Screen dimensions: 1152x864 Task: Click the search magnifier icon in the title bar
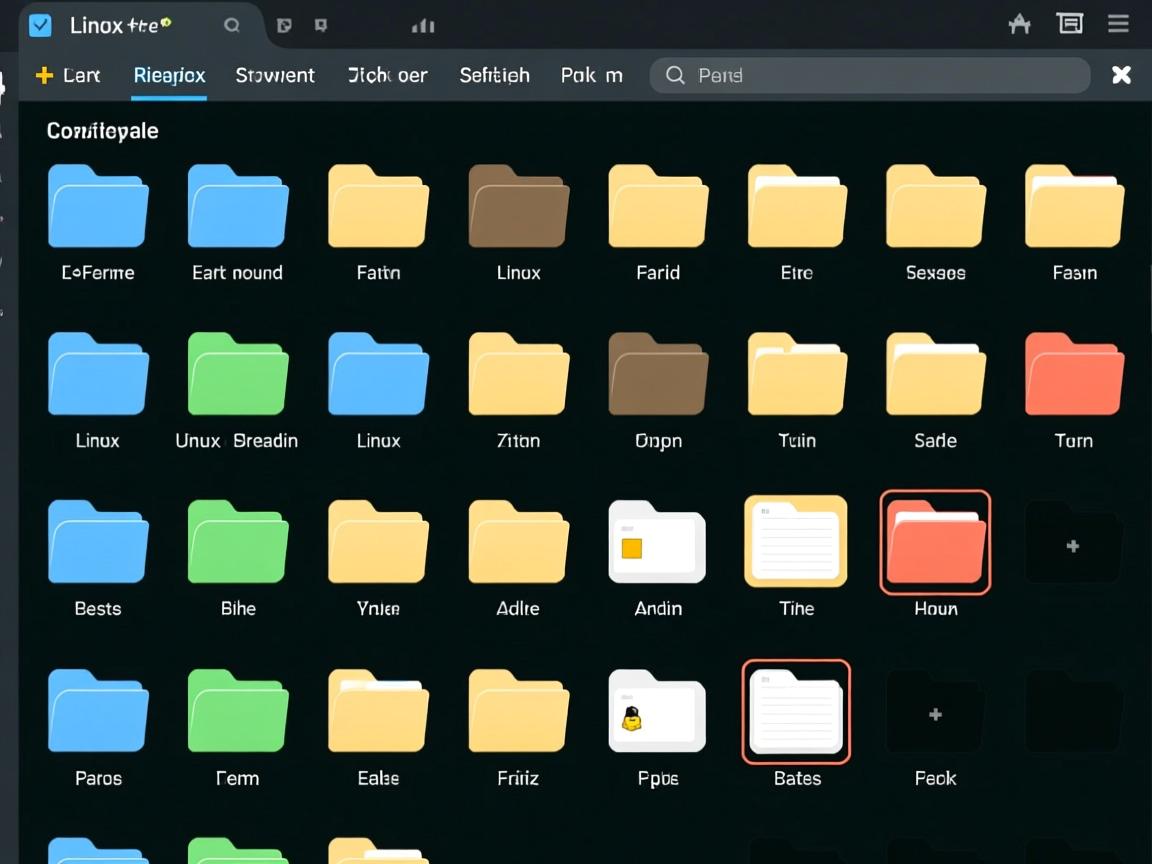232,25
